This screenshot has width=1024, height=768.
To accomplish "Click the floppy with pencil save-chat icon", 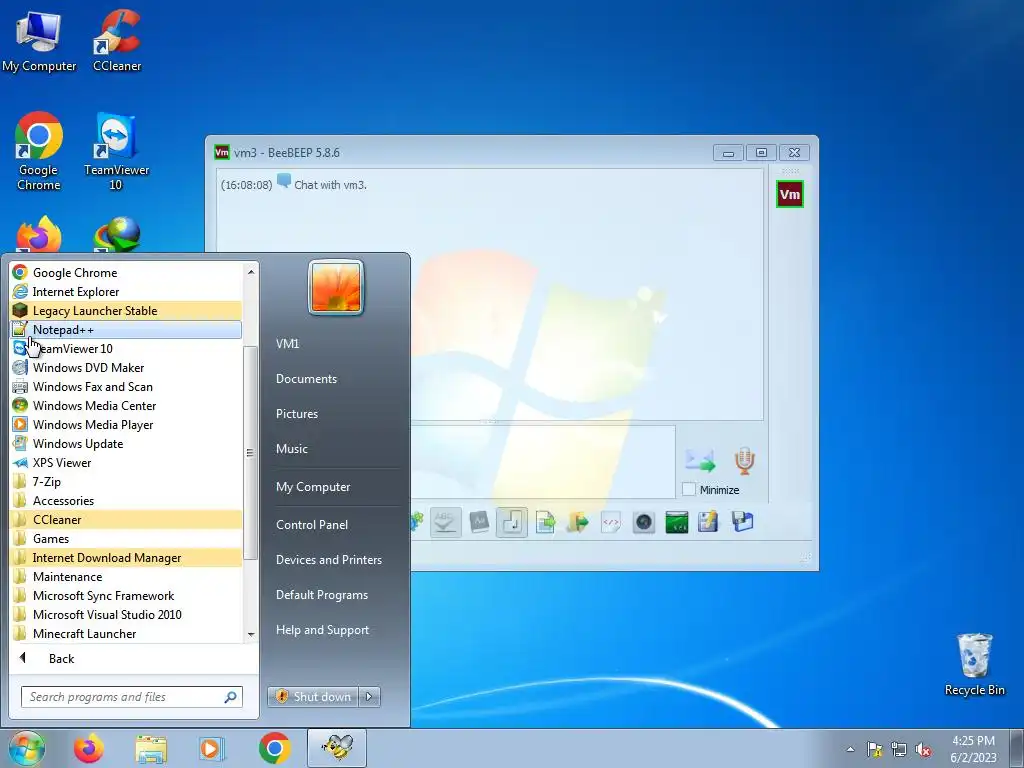I will point(708,522).
